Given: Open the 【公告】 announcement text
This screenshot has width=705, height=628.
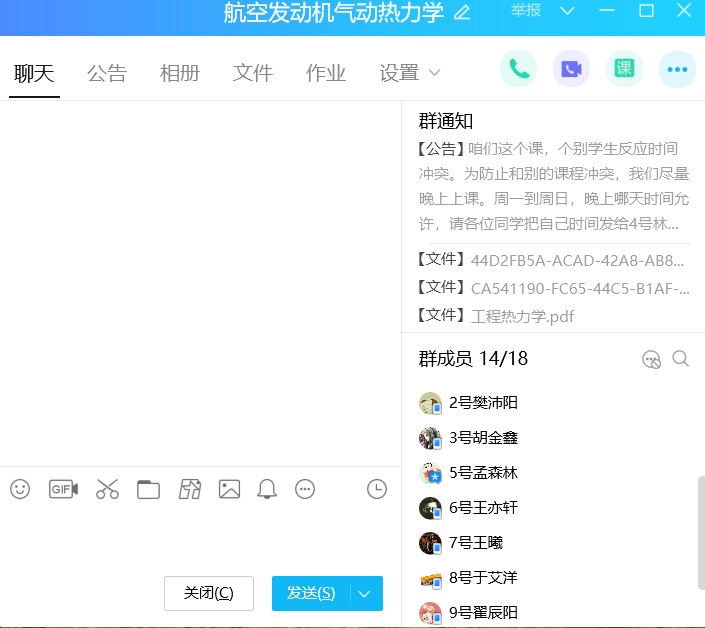Looking at the screenshot, I should click(554, 186).
